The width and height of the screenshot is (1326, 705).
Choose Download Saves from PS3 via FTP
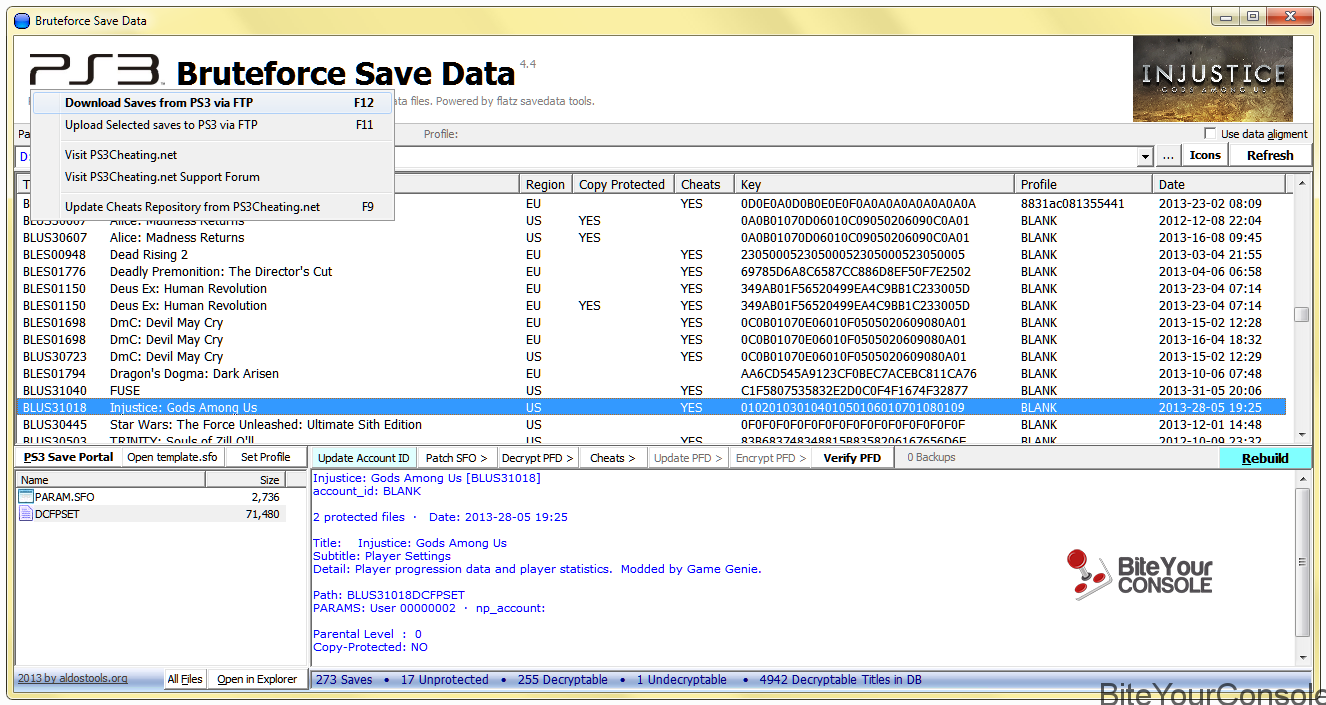(212, 103)
